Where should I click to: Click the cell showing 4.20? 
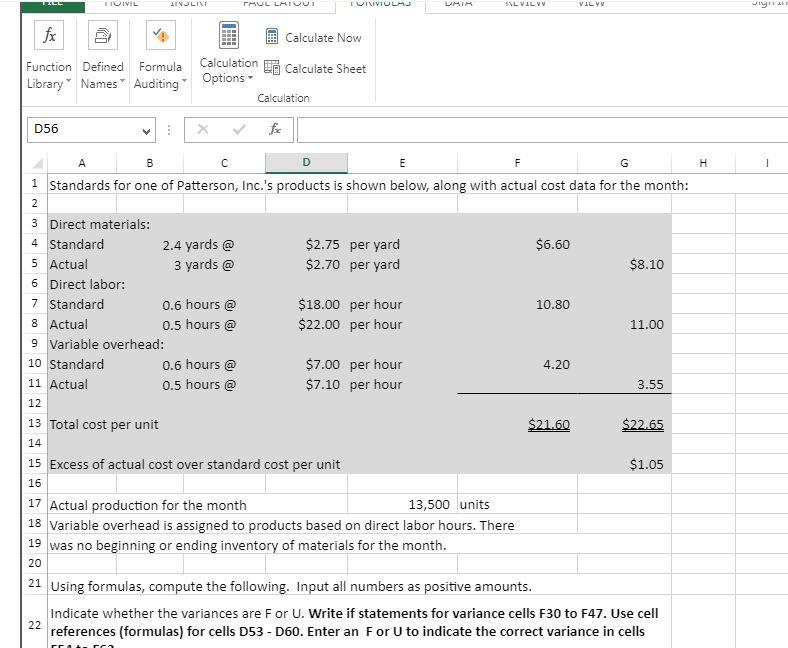tap(517, 364)
